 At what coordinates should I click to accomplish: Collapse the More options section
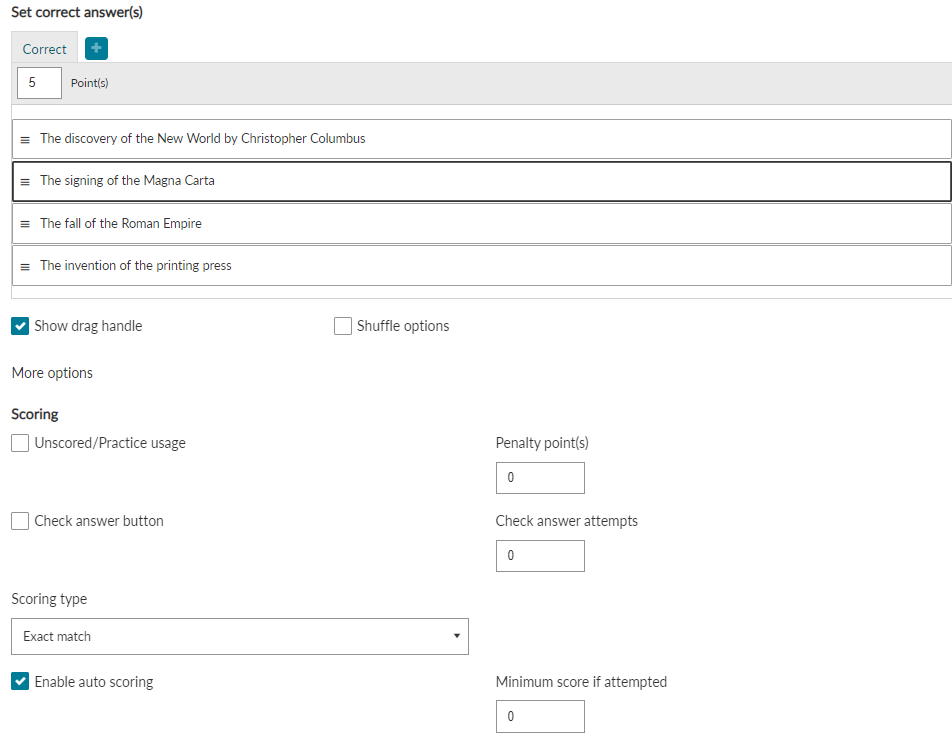pos(52,373)
